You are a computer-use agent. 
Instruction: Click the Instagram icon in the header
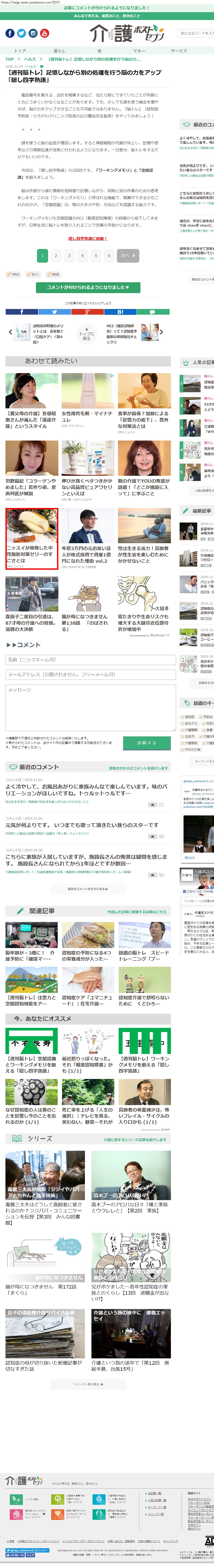33,33
